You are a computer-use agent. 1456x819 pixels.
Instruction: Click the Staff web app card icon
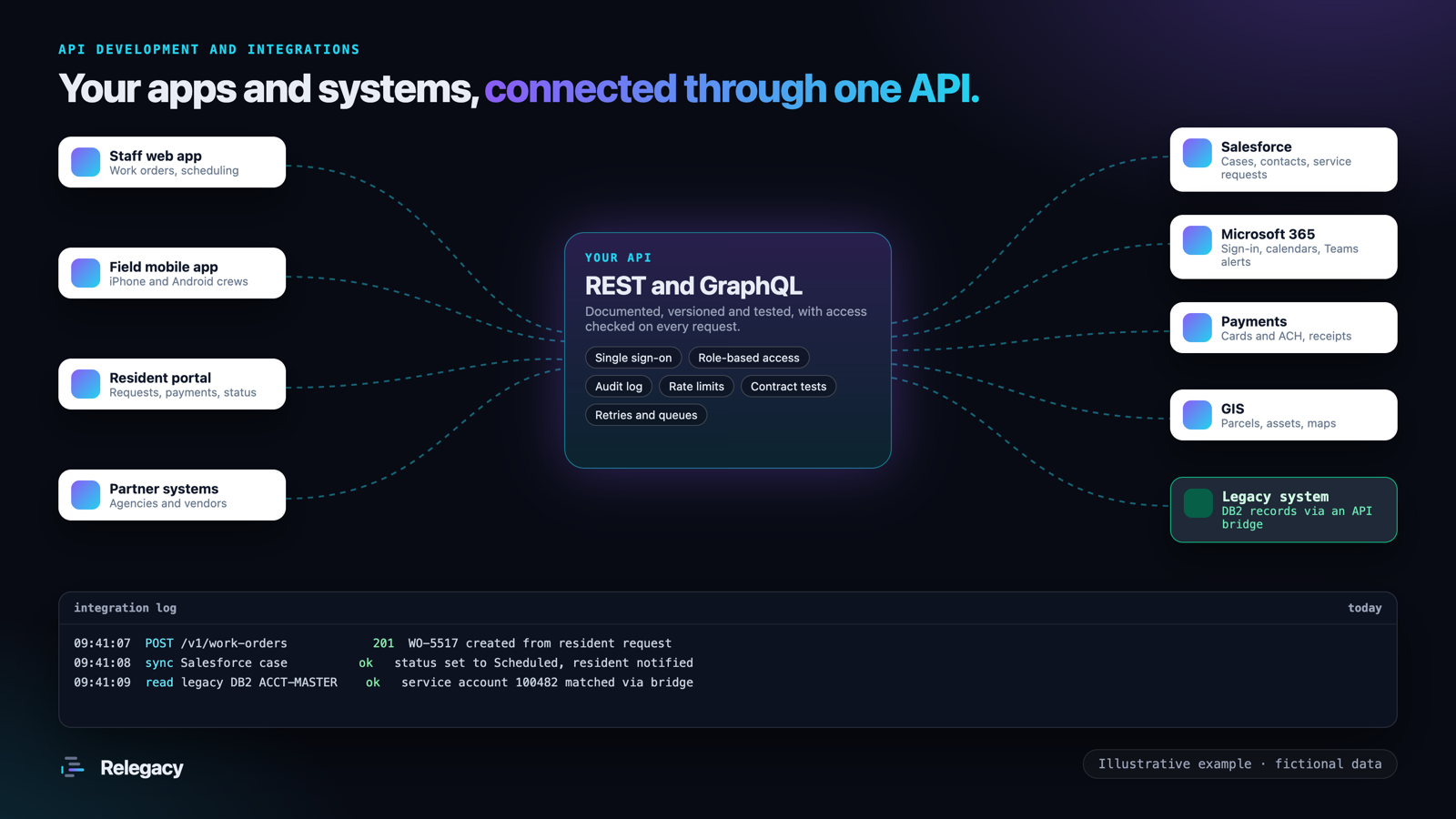(x=86, y=162)
